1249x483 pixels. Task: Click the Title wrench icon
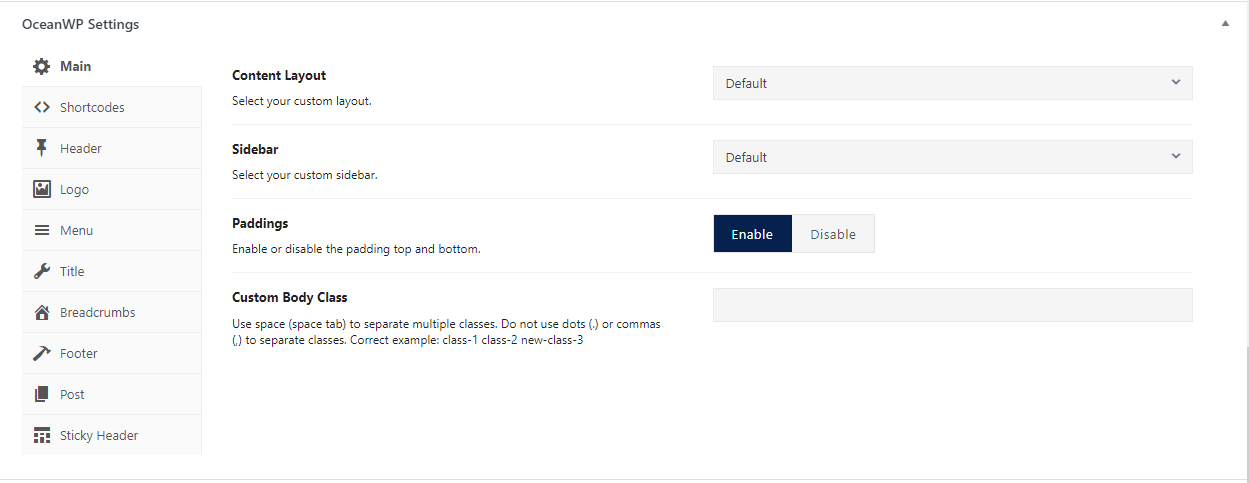pos(41,271)
